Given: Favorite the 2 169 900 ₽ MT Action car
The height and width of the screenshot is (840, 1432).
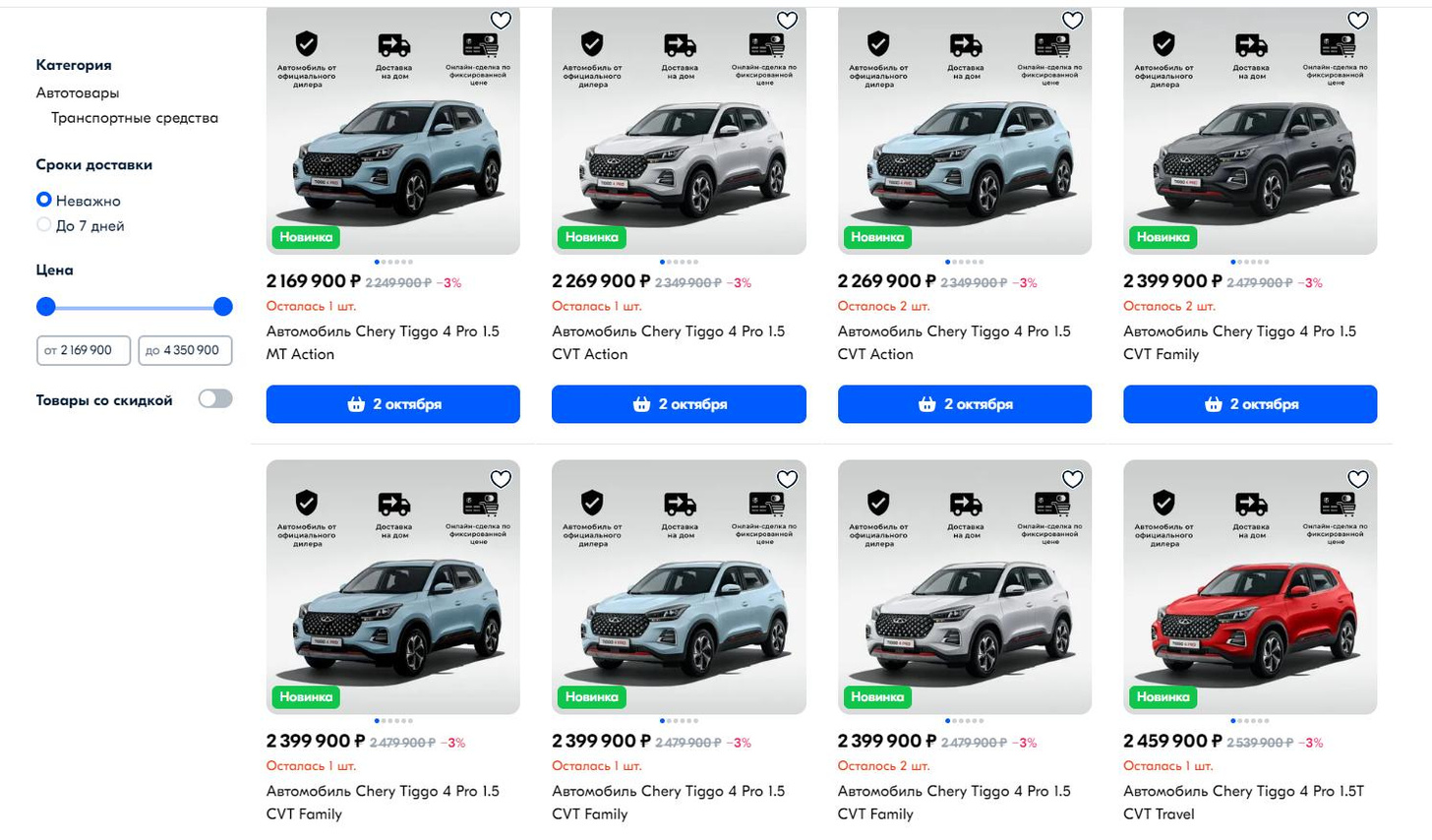Looking at the screenshot, I should click(501, 21).
